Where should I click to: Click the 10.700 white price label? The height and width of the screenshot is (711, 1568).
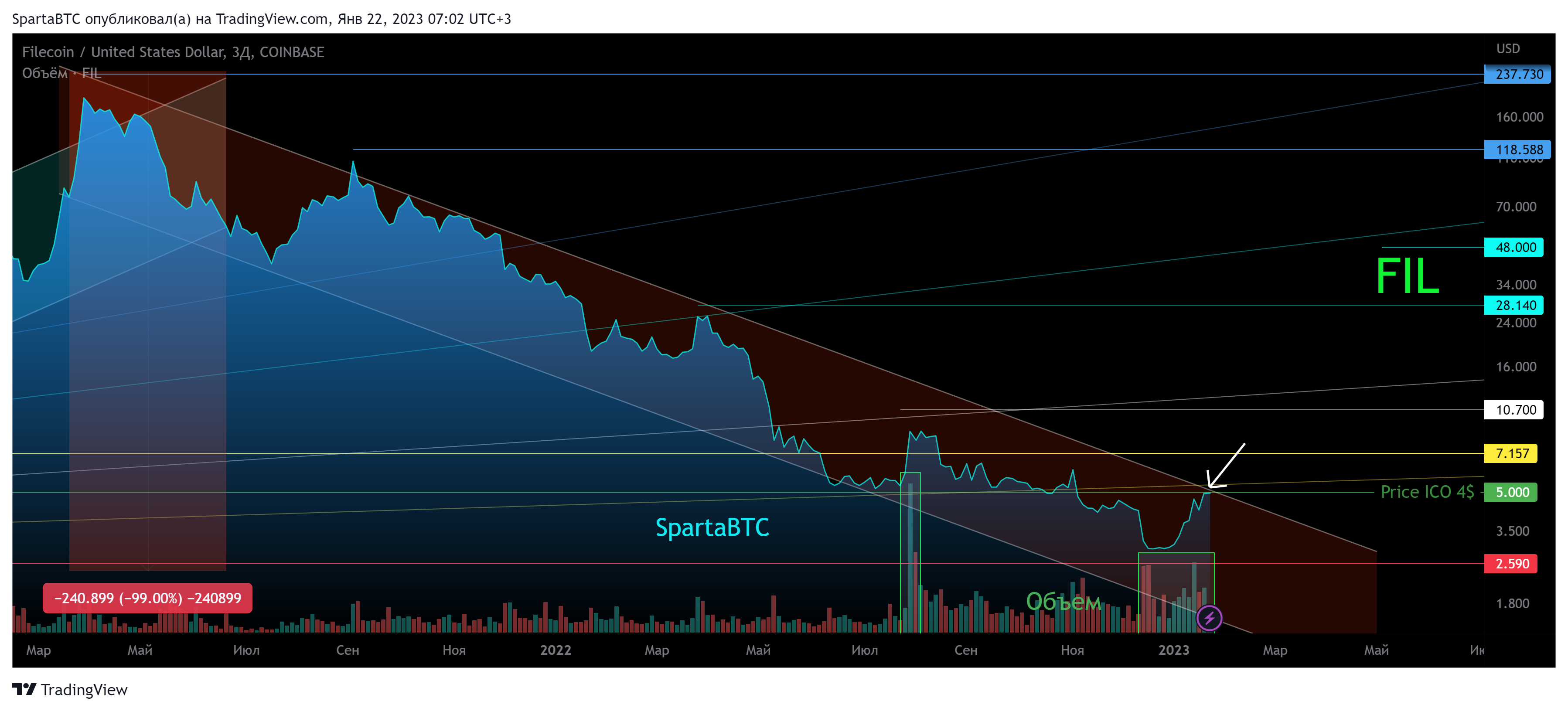click(x=1514, y=410)
